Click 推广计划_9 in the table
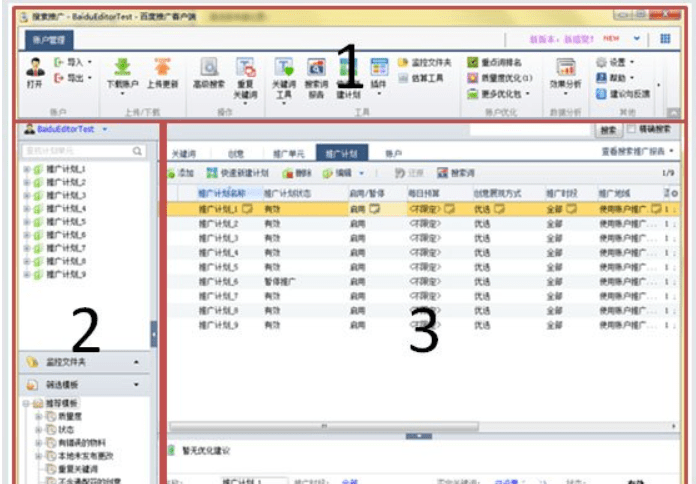Image resolution: width=696 pixels, height=484 pixels. (218, 325)
